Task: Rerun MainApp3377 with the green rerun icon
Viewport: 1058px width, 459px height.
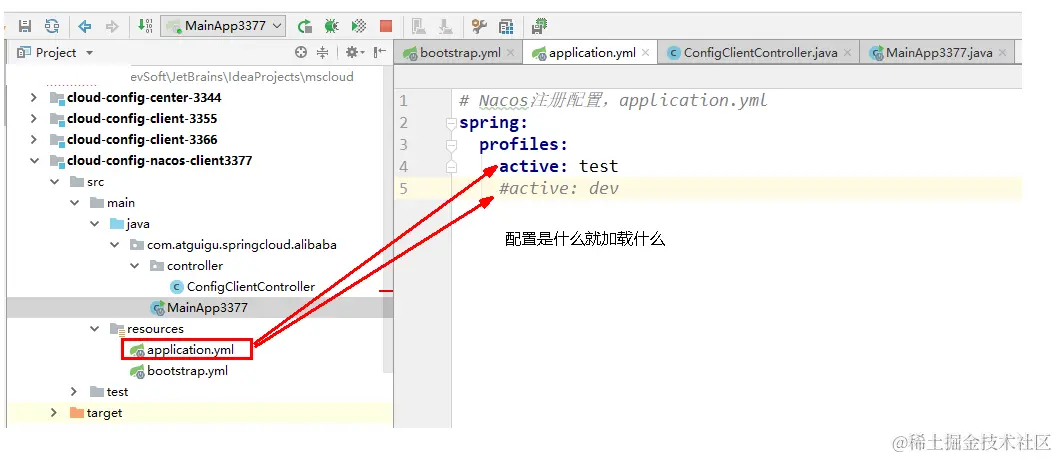Action: tap(305, 26)
